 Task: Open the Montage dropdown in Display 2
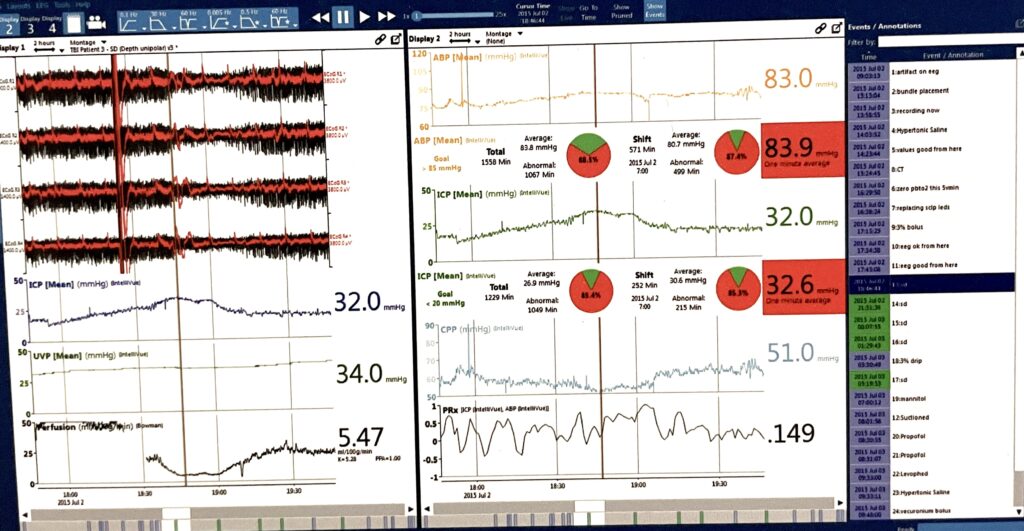[x=504, y=34]
